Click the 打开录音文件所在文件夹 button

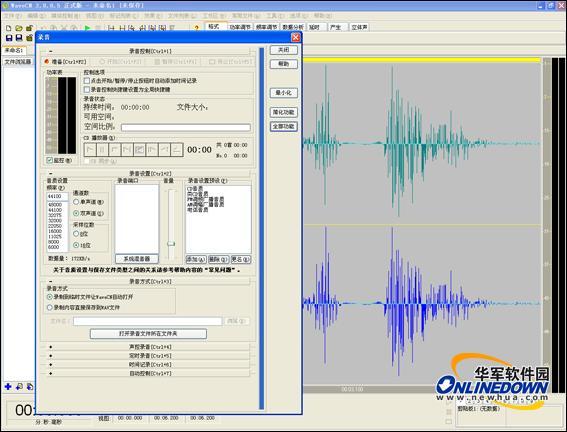click(148, 333)
